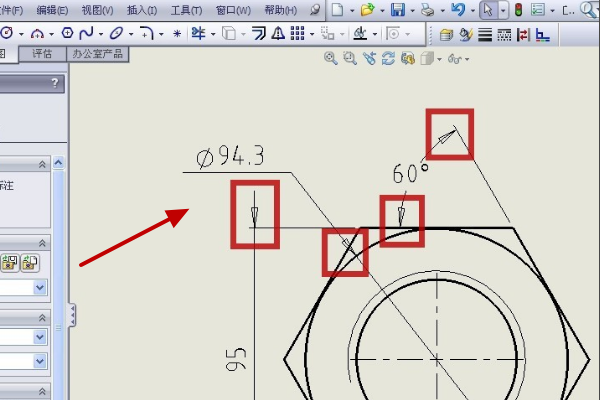Click the Save floppy disk icon

(x=398, y=10)
